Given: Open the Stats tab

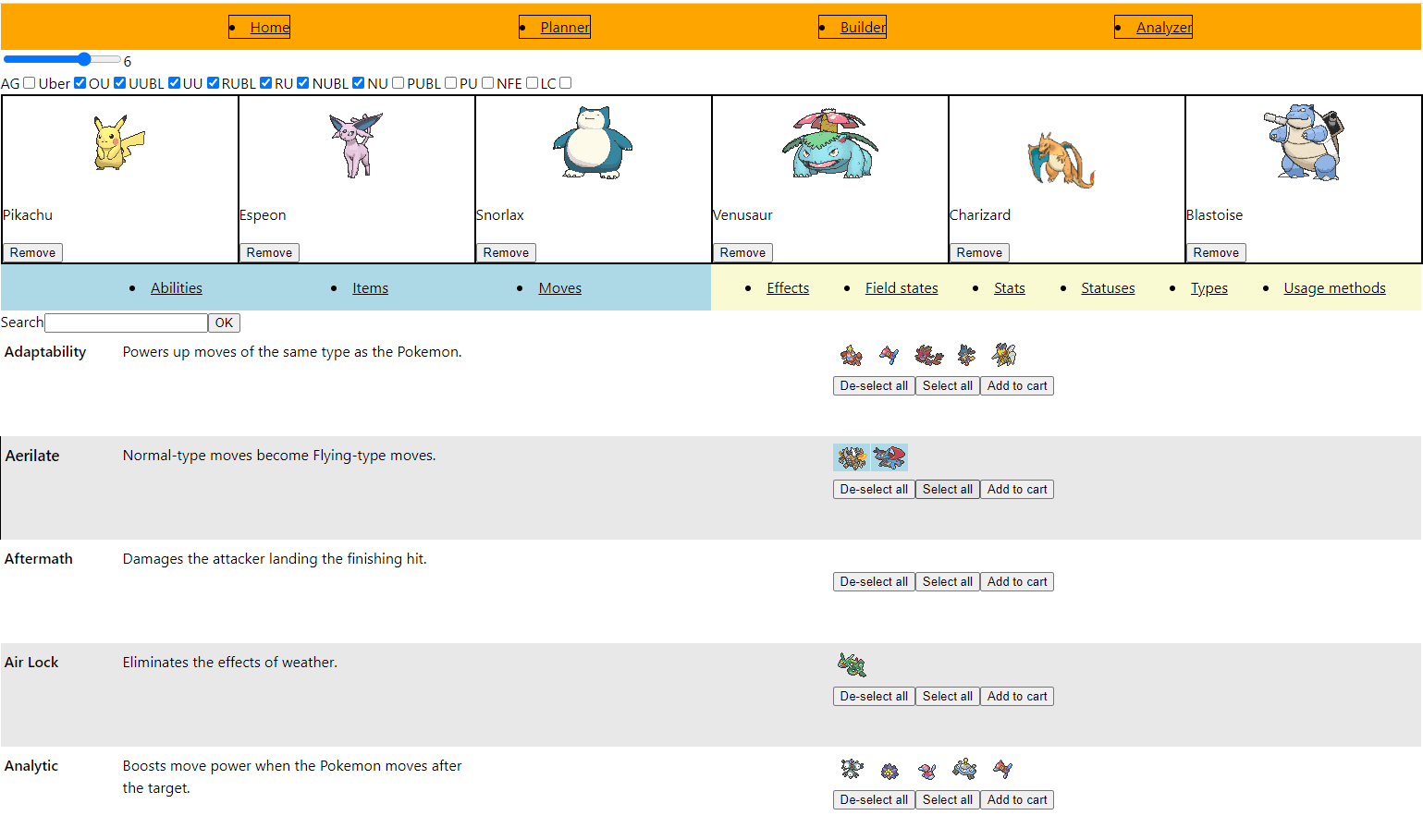Looking at the screenshot, I should pos(1010,288).
